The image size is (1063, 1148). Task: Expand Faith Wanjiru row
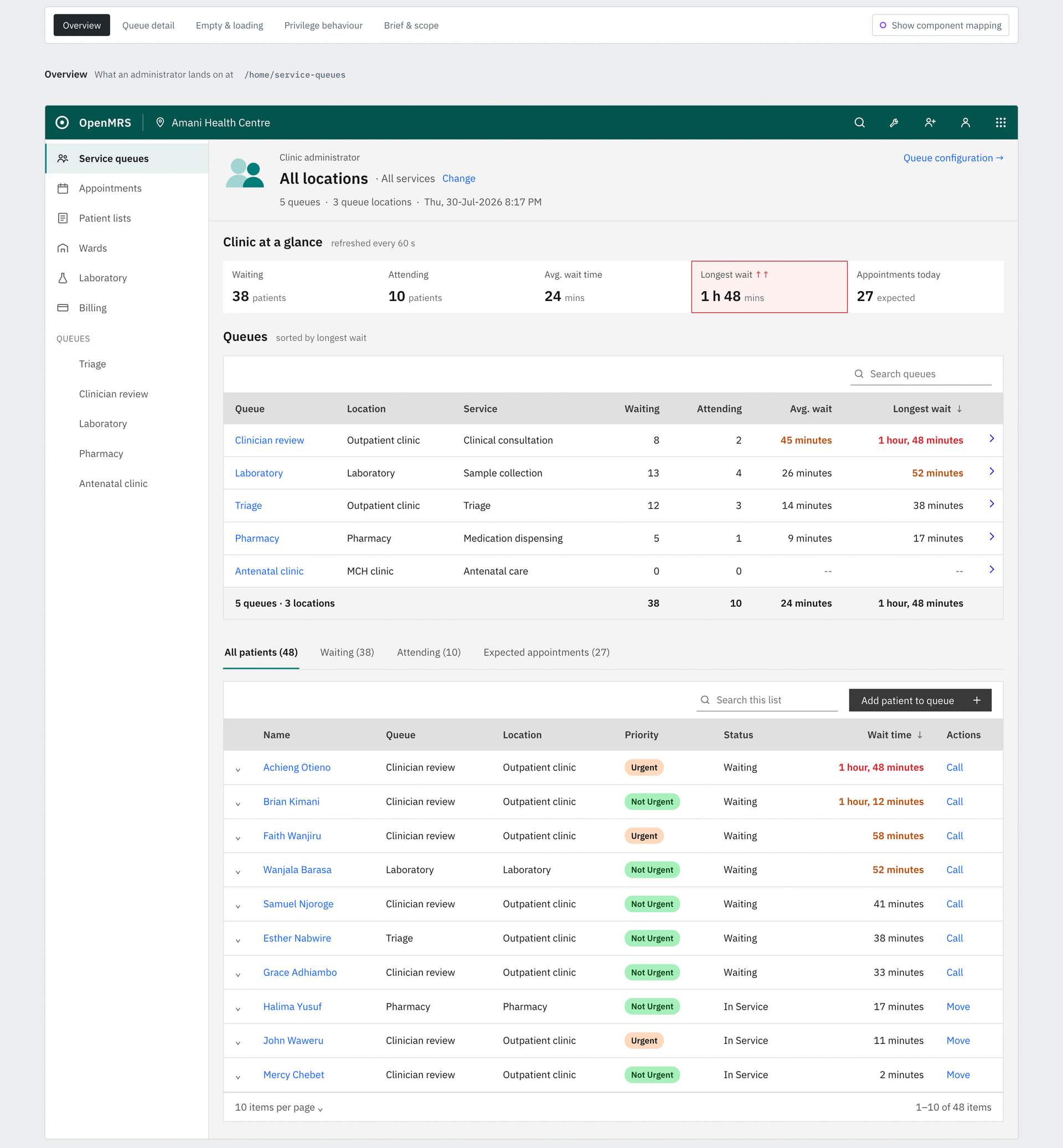pyautogui.click(x=238, y=838)
